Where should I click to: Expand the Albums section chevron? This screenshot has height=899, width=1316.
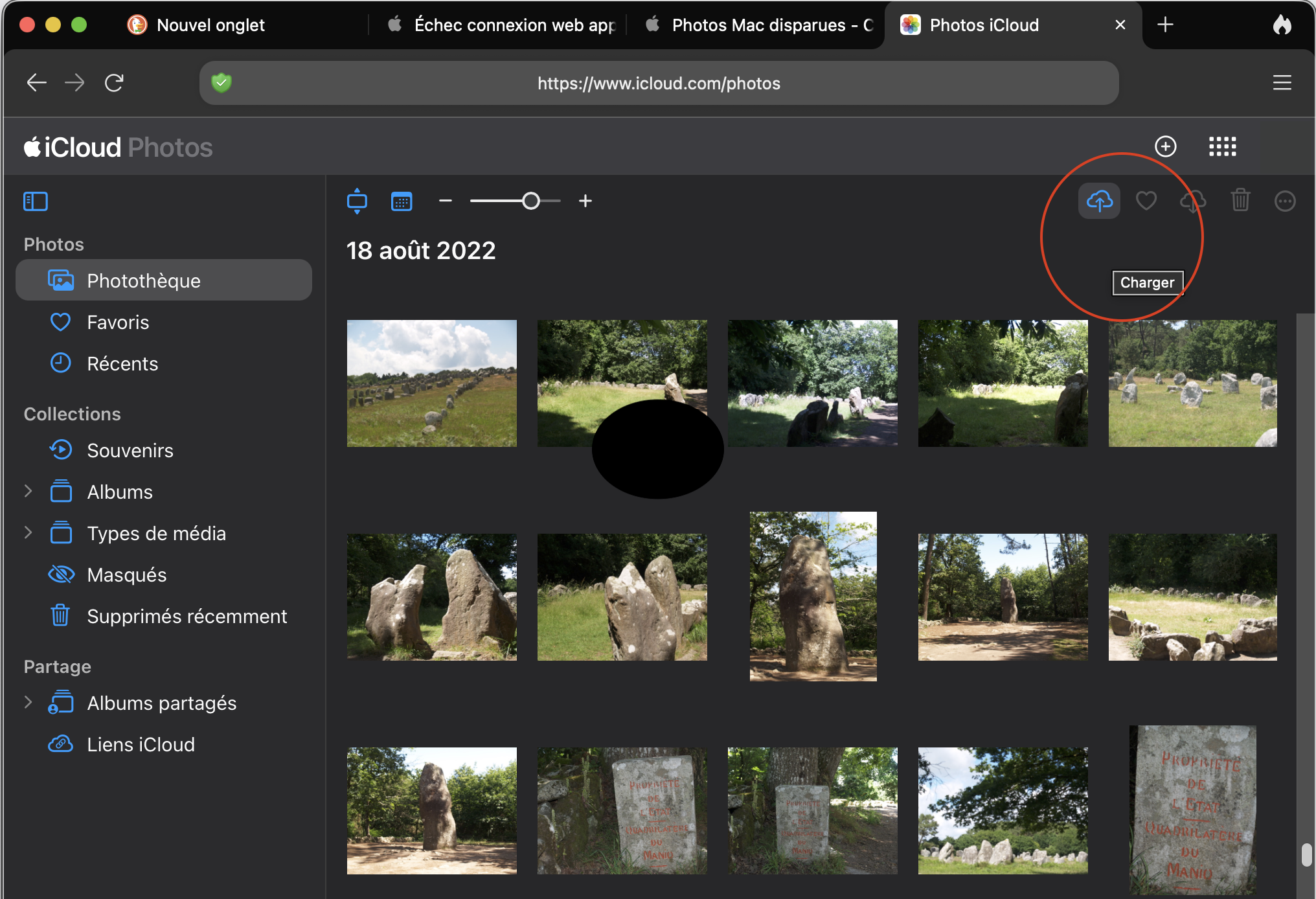[x=28, y=491]
